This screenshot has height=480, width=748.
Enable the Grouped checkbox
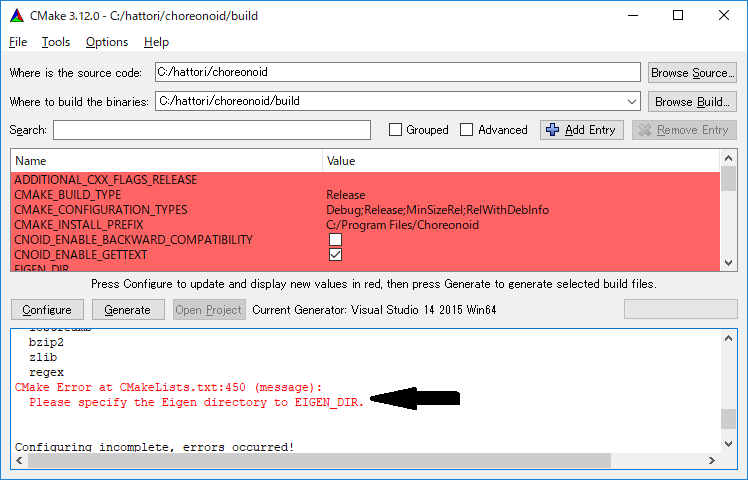point(396,130)
